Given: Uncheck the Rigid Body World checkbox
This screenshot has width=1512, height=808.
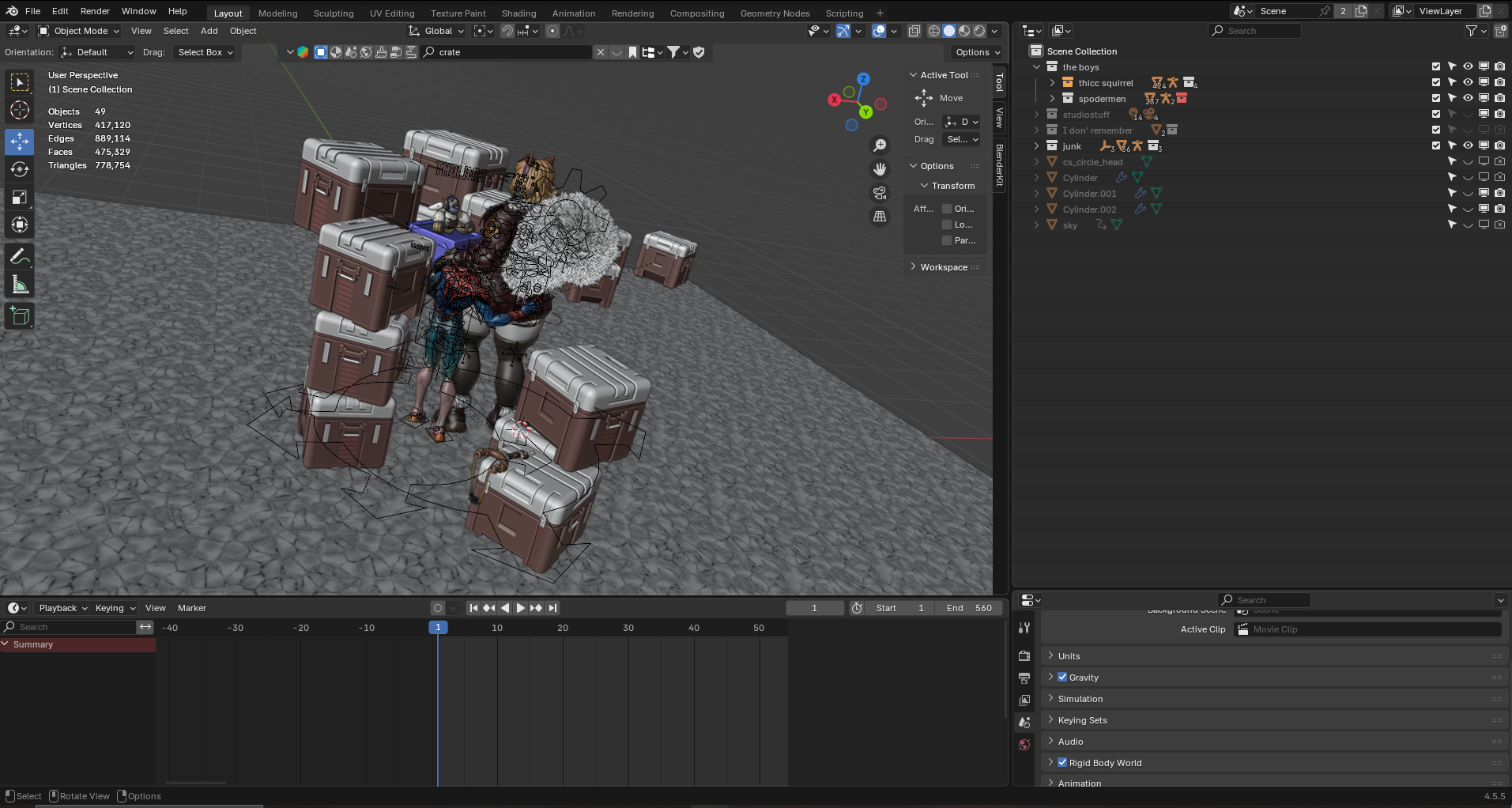Looking at the screenshot, I should (x=1062, y=762).
